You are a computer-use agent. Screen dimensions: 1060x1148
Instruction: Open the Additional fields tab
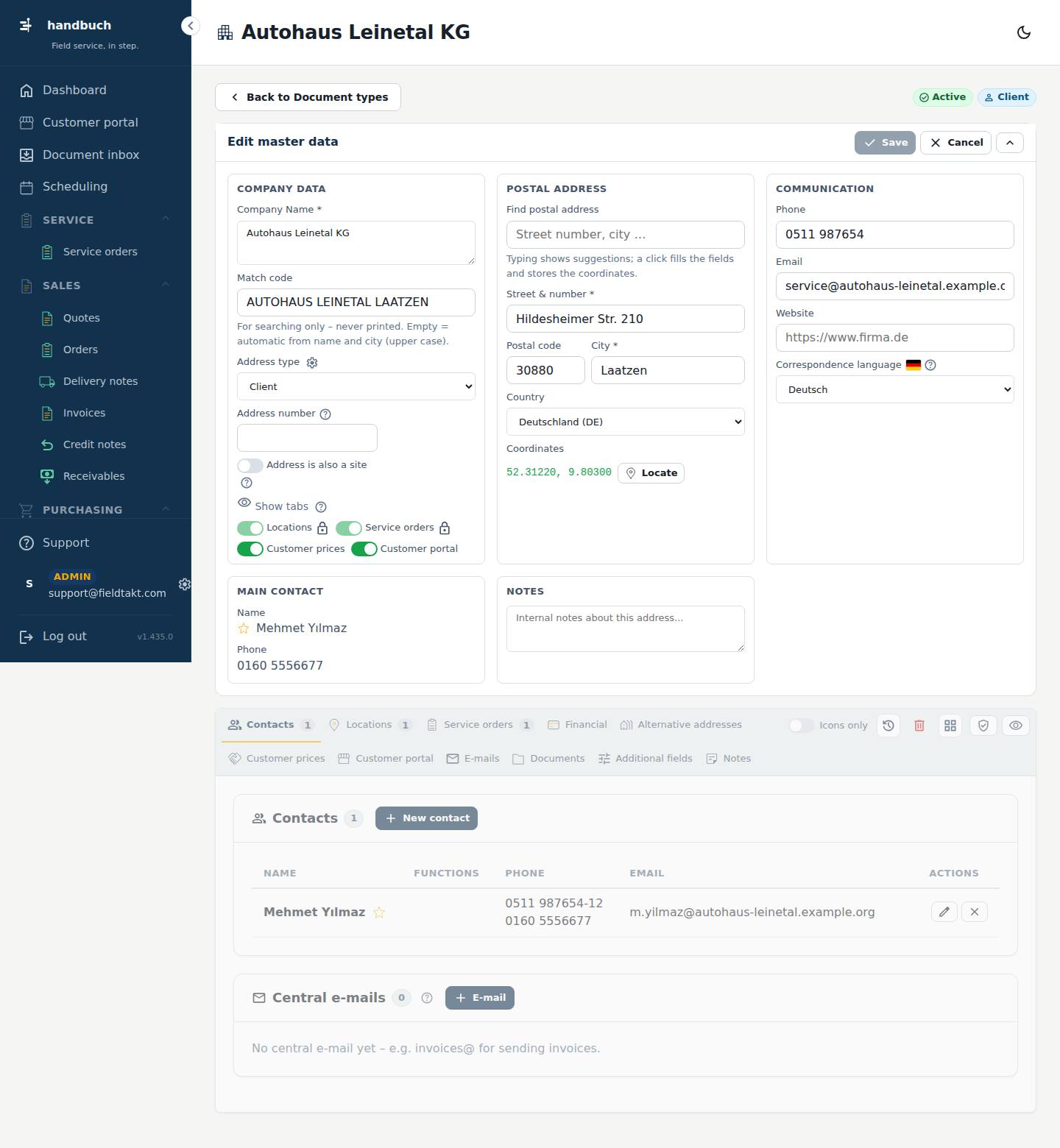pyautogui.click(x=645, y=759)
